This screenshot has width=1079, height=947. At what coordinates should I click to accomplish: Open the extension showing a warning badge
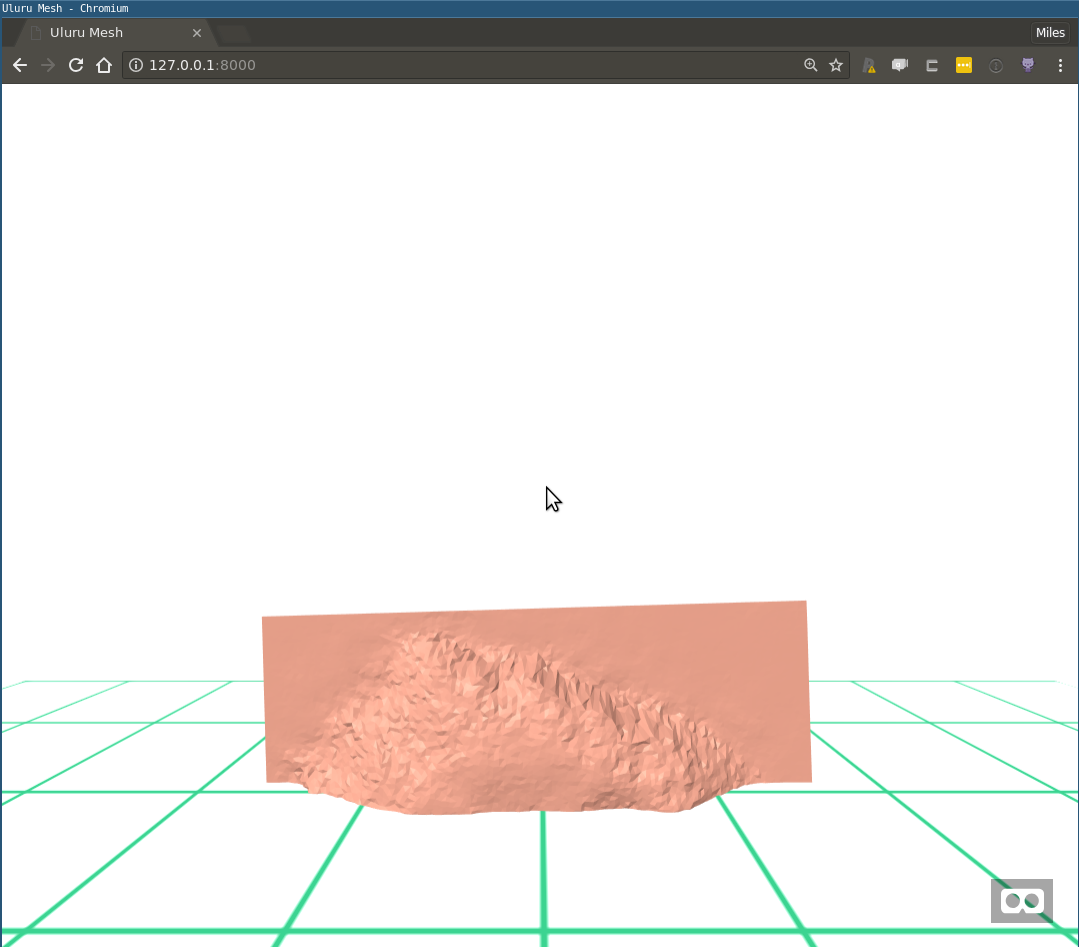tap(868, 65)
